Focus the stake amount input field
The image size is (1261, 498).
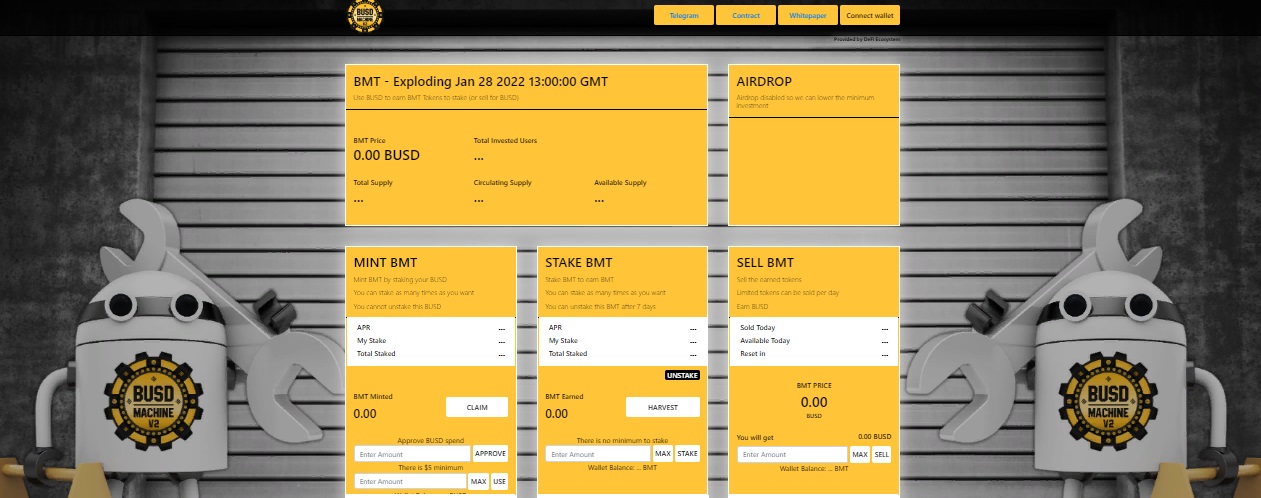[x=598, y=453]
